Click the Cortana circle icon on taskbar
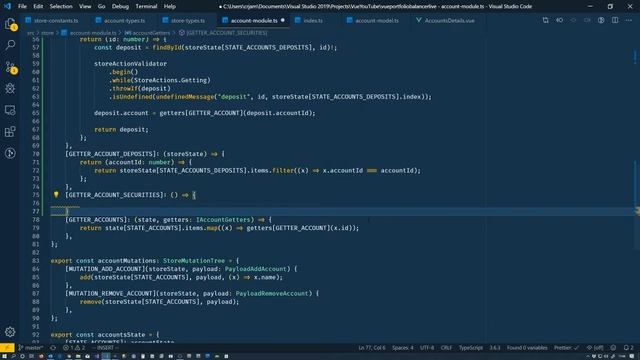The height and width of the screenshot is (360, 640). click(x=22, y=356)
